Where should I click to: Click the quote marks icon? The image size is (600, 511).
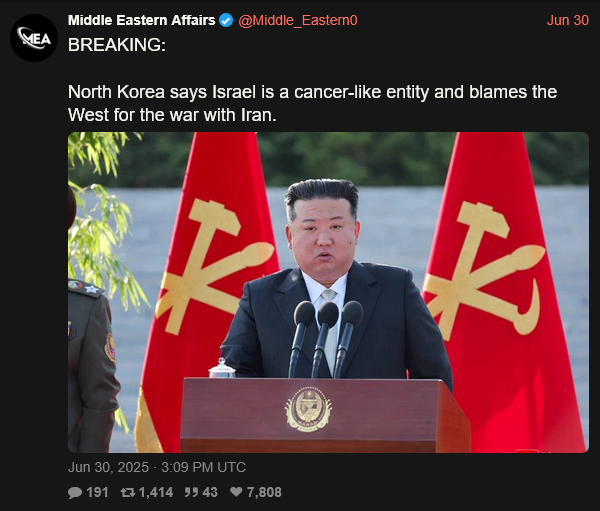191,492
